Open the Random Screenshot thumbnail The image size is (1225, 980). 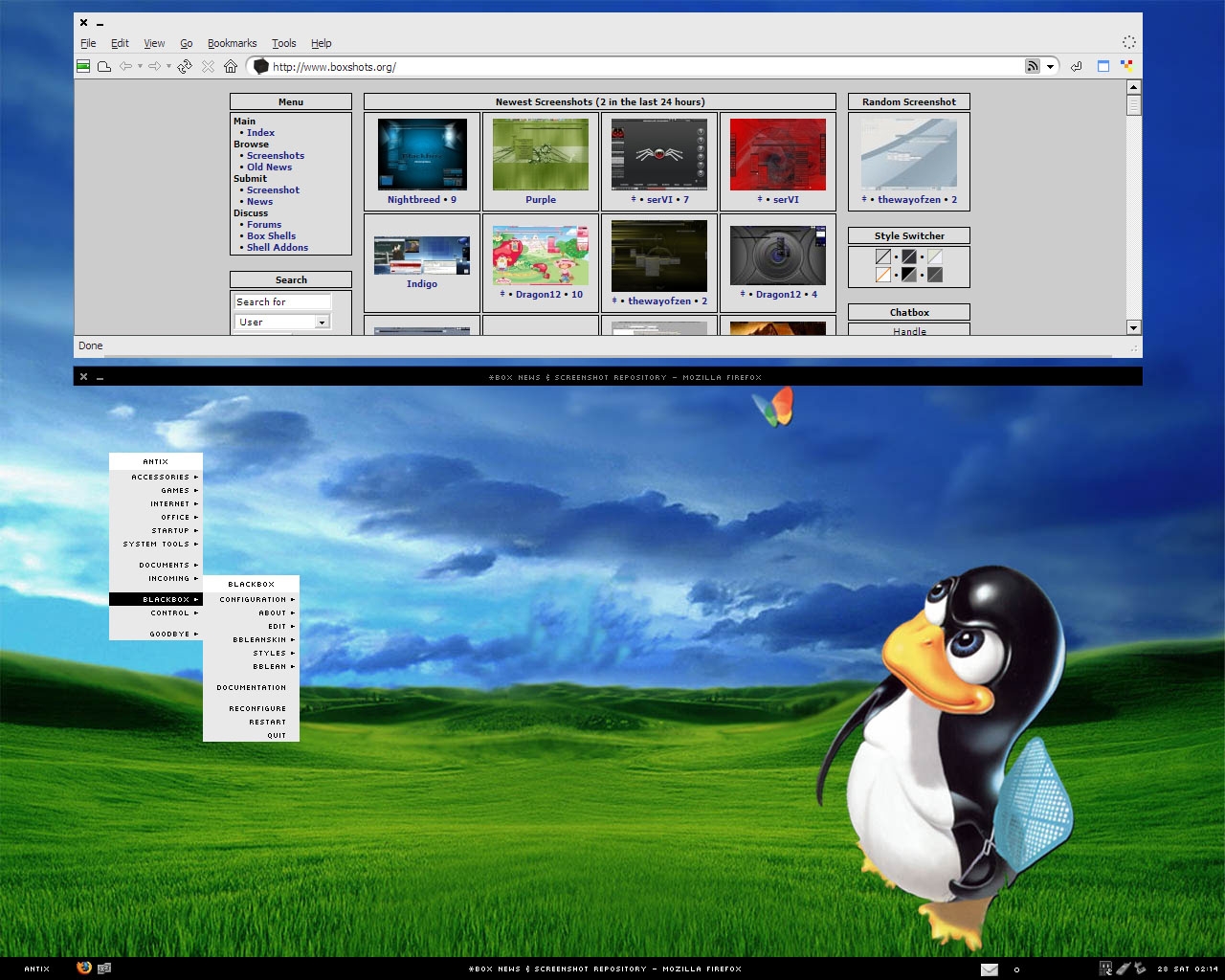pyautogui.click(x=909, y=154)
